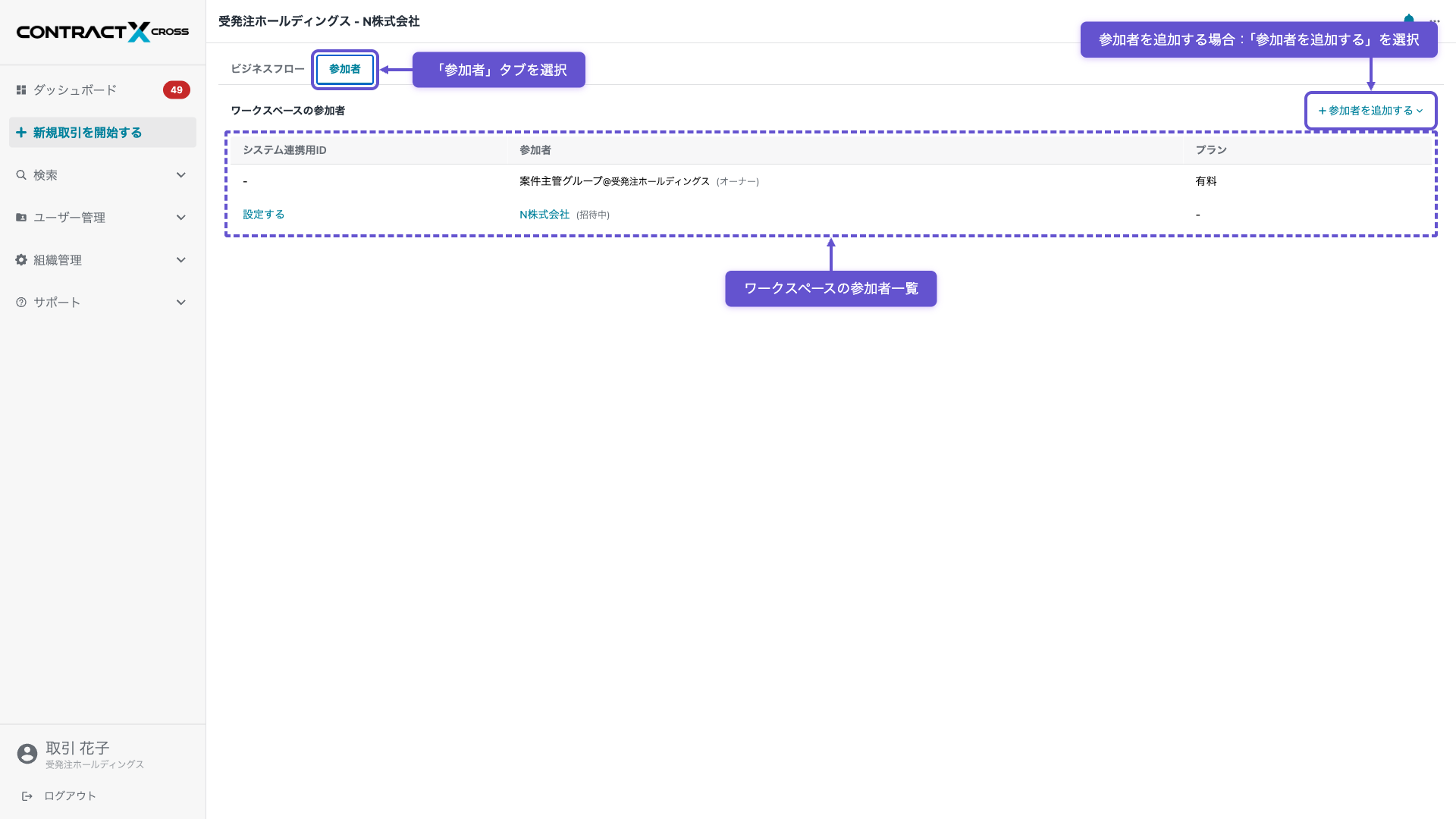
Task: Click the user avatar icon for 取引 花子
Action: [27, 754]
